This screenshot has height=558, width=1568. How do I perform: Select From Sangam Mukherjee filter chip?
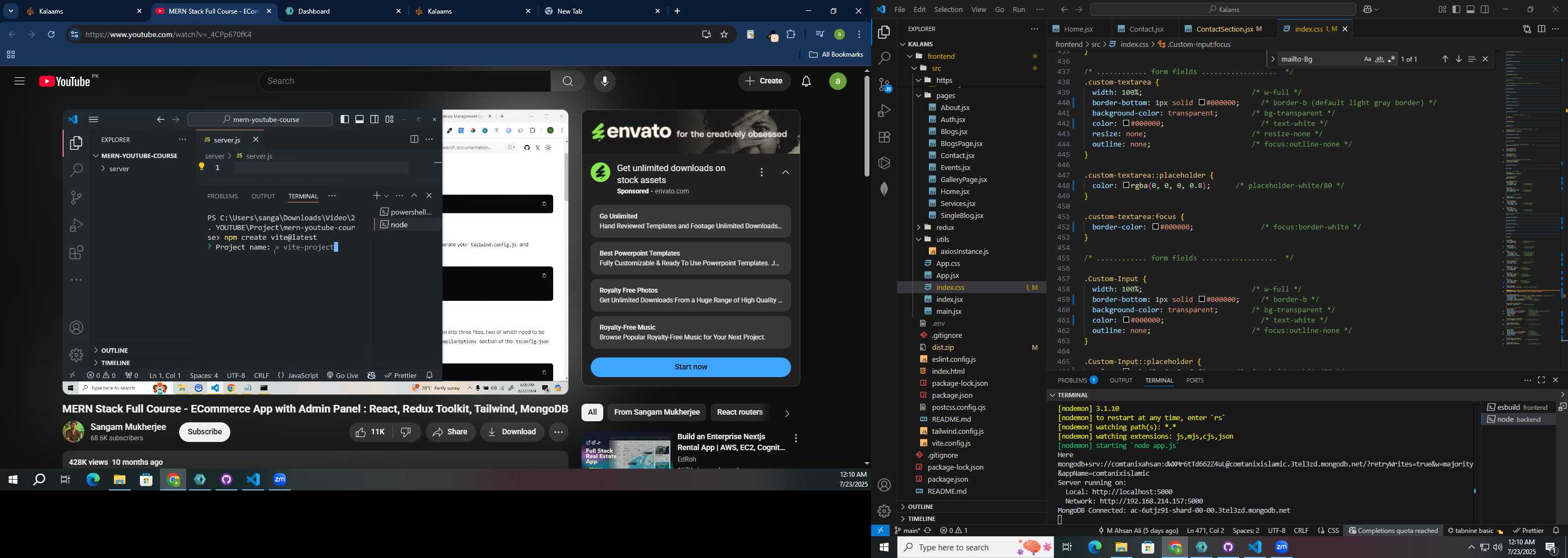(656, 413)
